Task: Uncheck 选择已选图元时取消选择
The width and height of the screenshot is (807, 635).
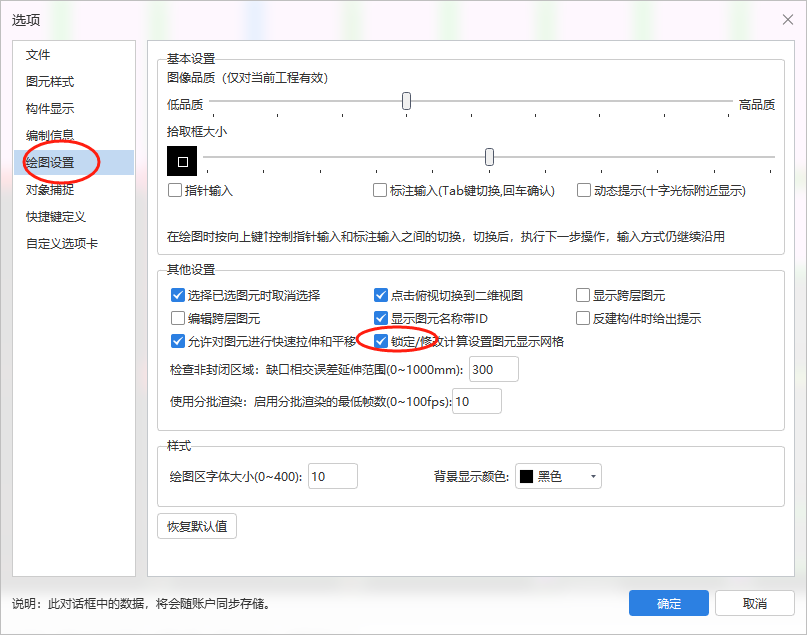Action: 178,295
